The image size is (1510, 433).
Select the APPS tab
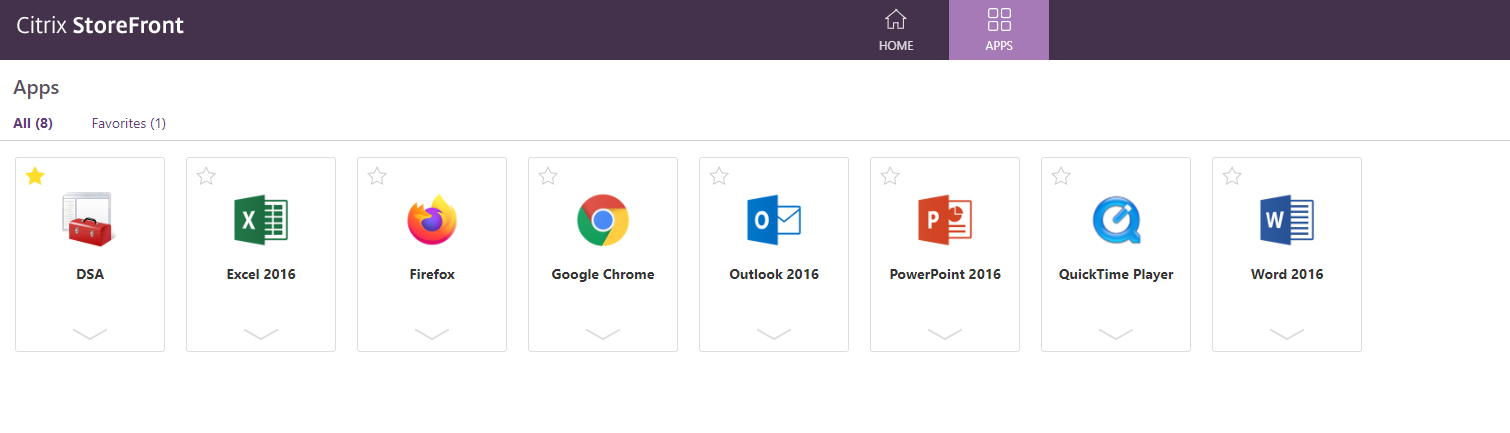click(x=999, y=30)
